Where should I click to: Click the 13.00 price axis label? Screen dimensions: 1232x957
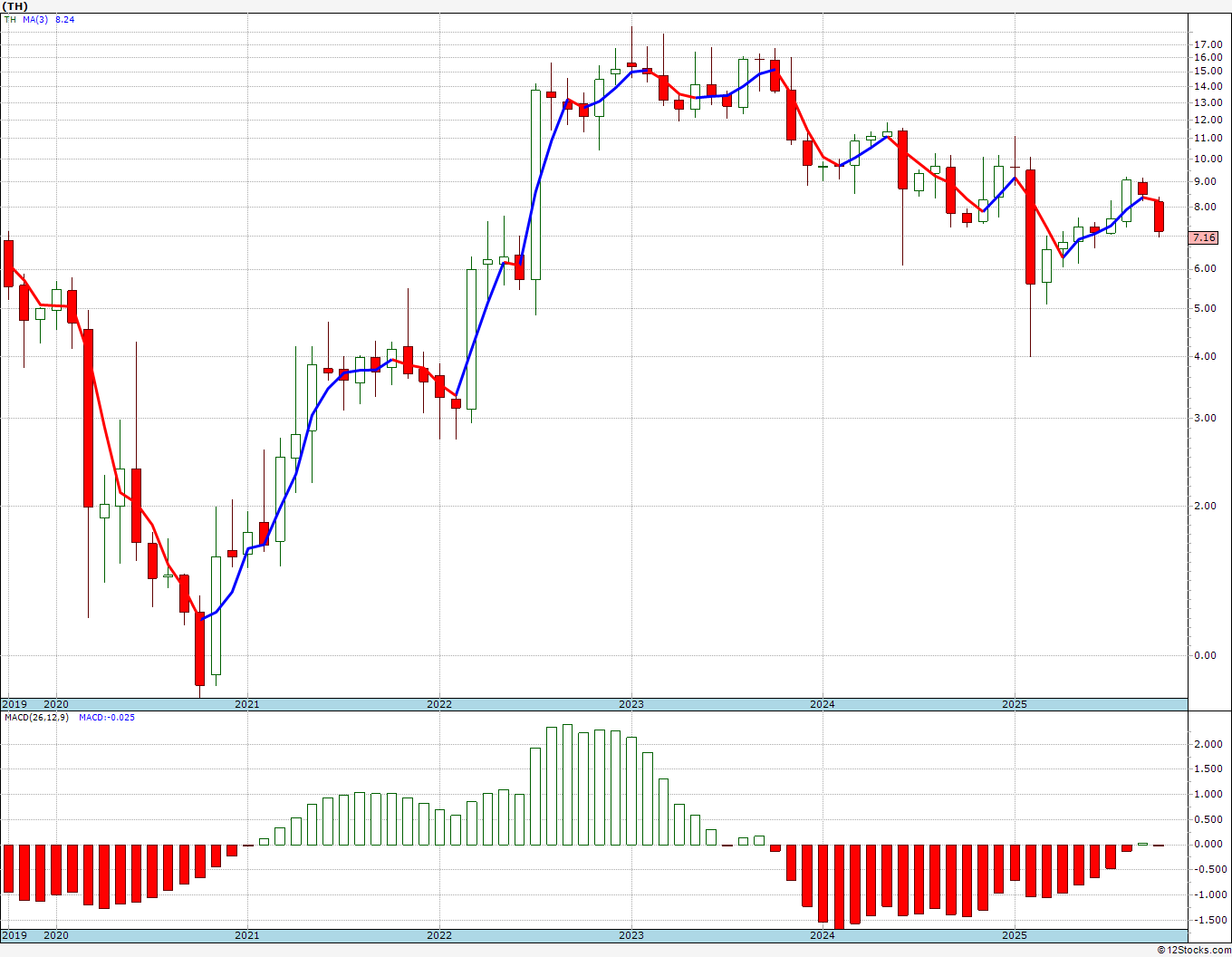click(x=1208, y=102)
